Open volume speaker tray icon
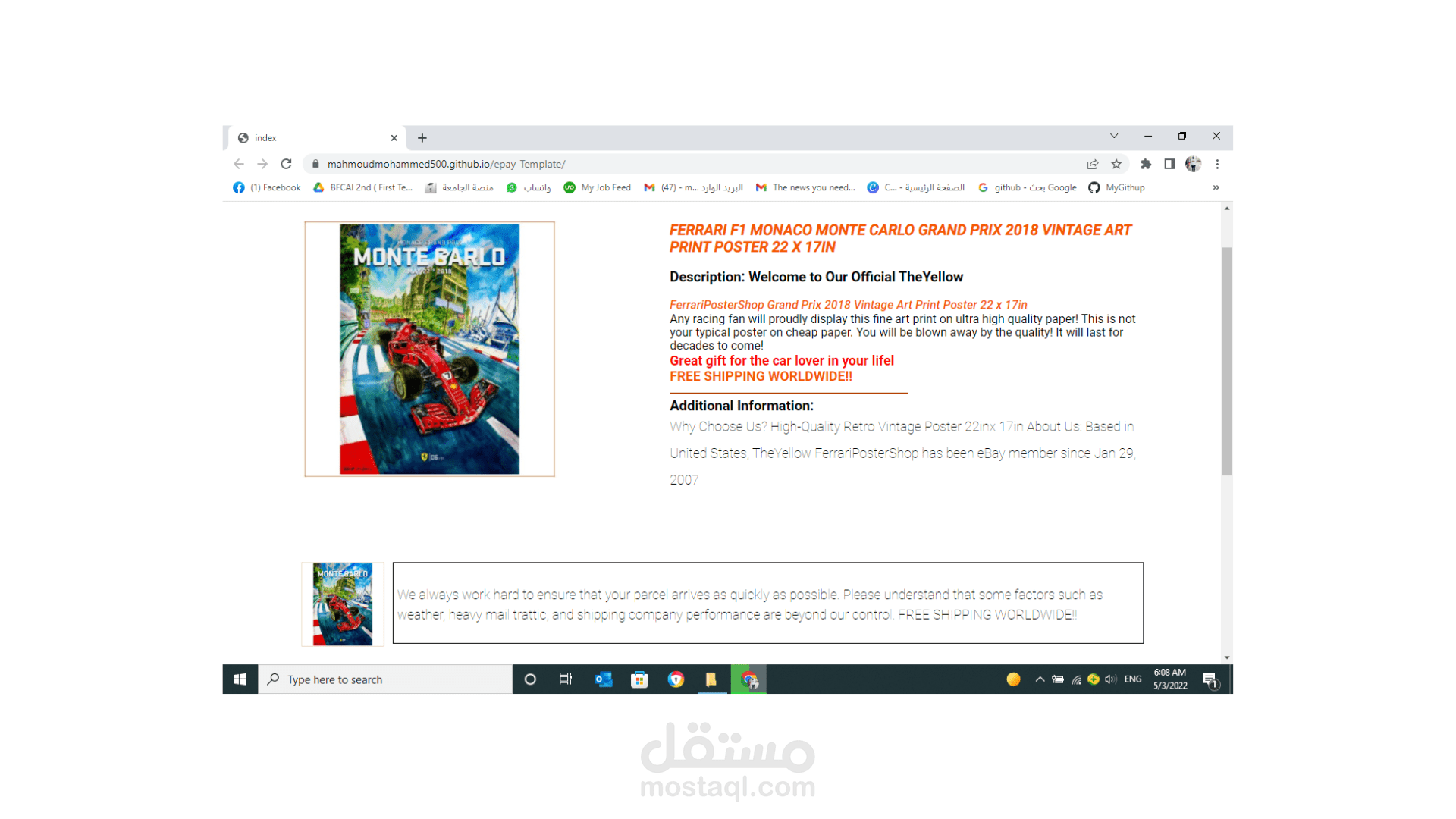1456x819 pixels. [x=1111, y=679]
